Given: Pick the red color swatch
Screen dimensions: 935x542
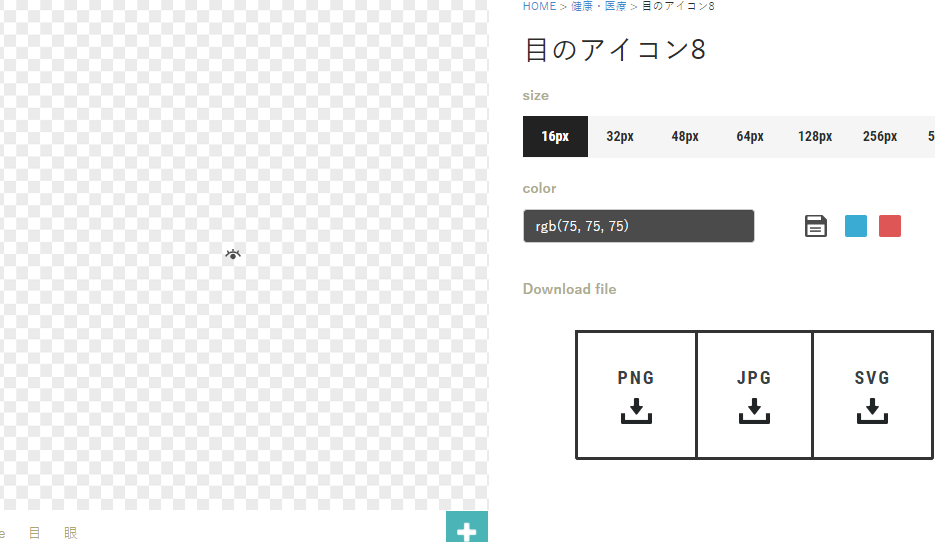Looking at the screenshot, I should point(890,226).
